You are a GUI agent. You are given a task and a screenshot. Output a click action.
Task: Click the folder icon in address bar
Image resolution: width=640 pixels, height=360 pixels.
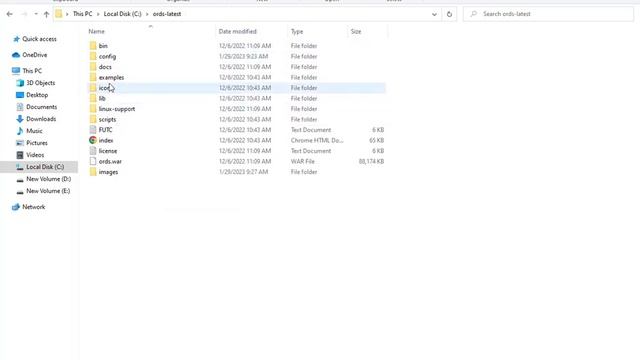click(x=59, y=14)
